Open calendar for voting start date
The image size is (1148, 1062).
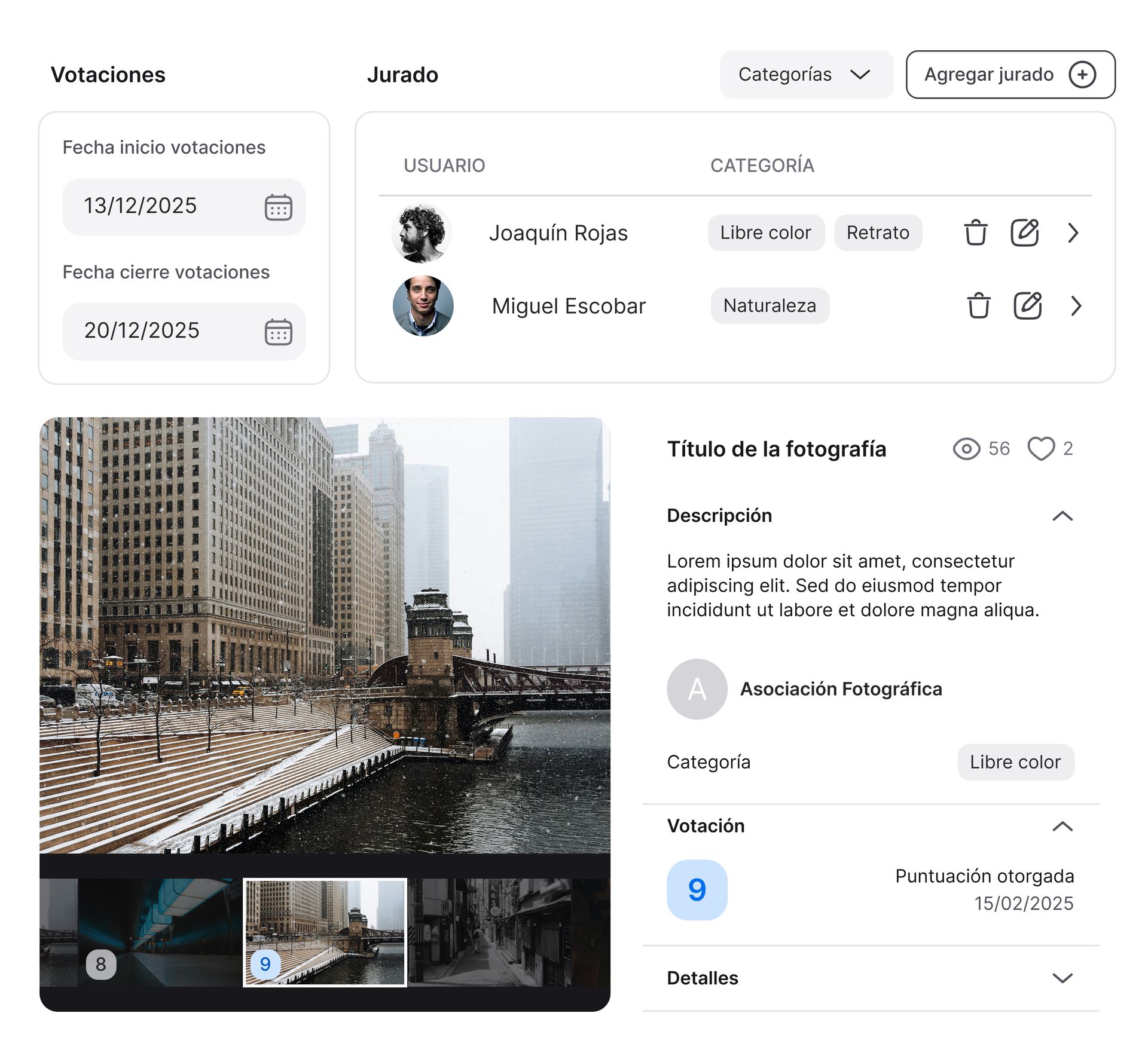point(278,207)
